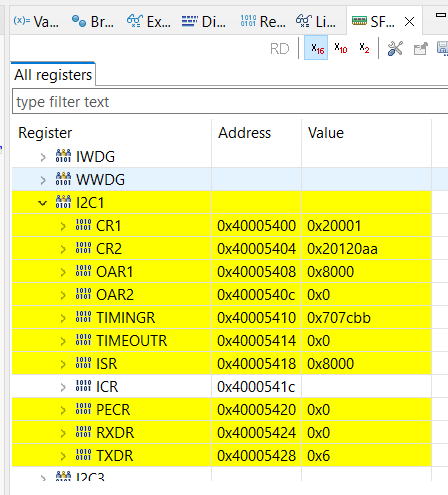
Task: Click the Register column header
Action: [45, 133]
